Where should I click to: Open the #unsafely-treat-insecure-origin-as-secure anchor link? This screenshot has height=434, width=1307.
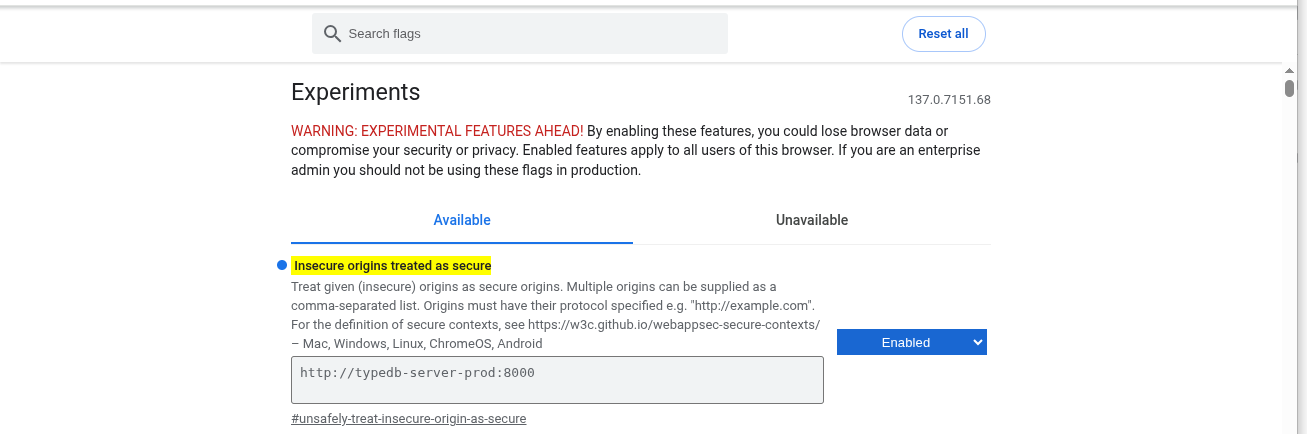click(x=408, y=418)
